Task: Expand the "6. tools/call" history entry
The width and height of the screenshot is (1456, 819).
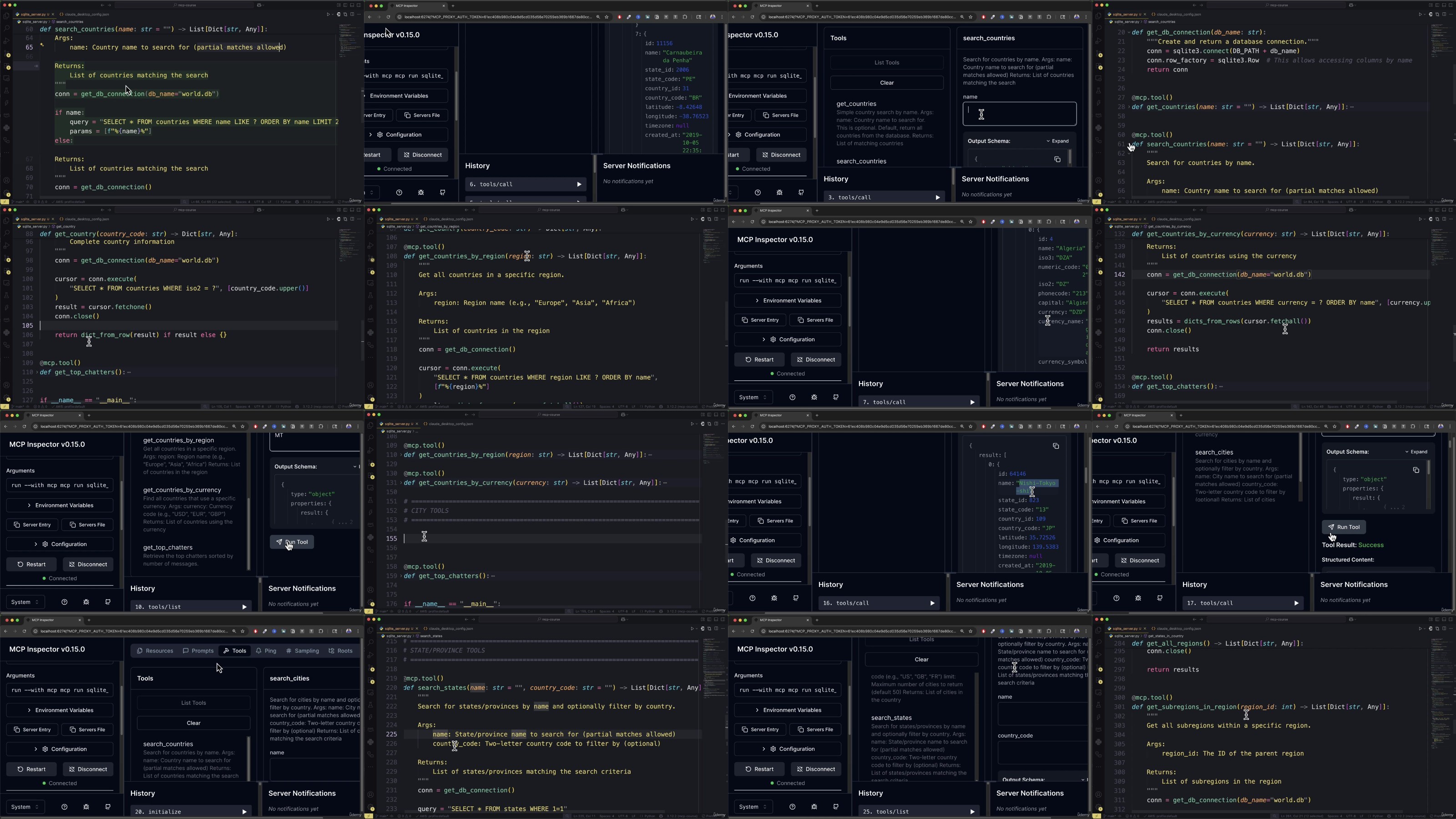Action: (525, 184)
